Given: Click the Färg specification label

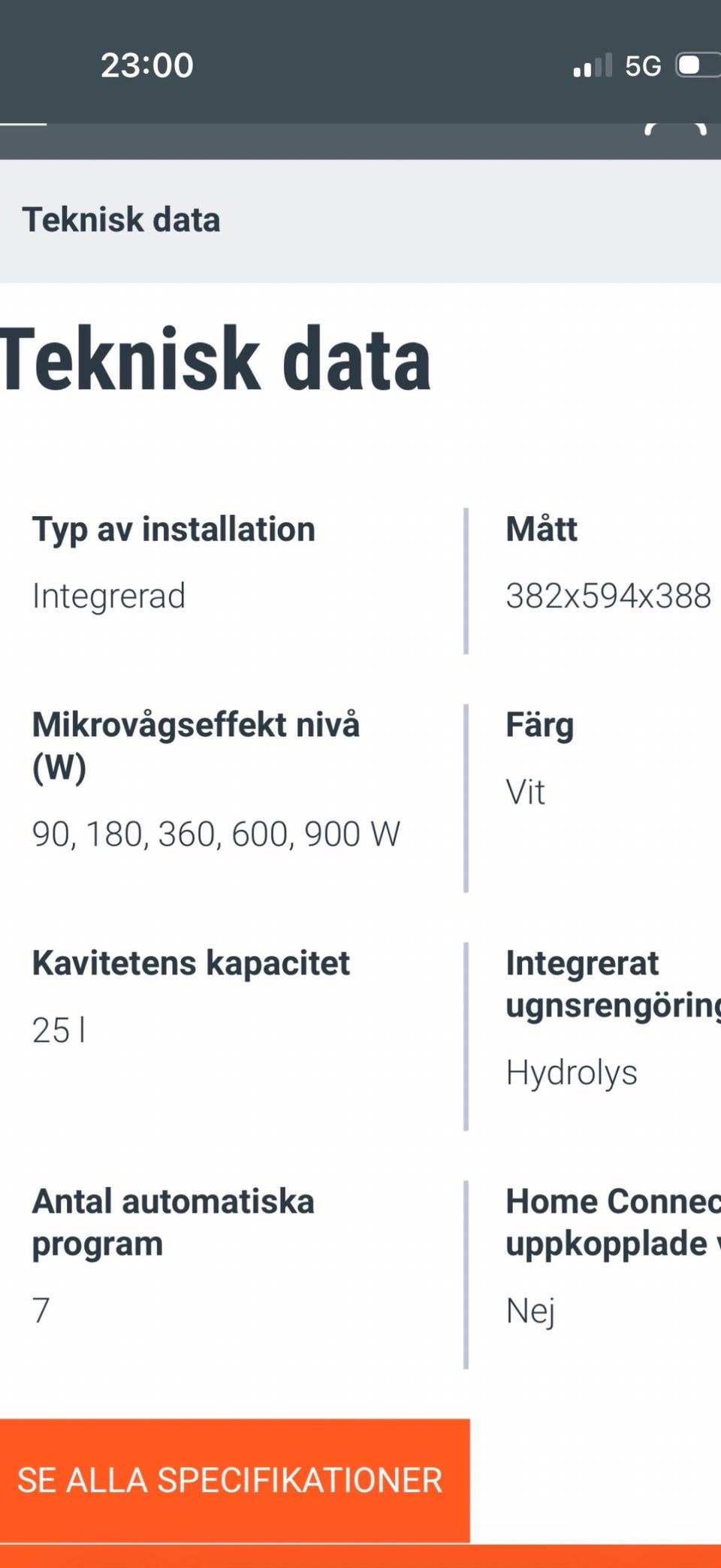Looking at the screenshot, I should pos(540,725).
